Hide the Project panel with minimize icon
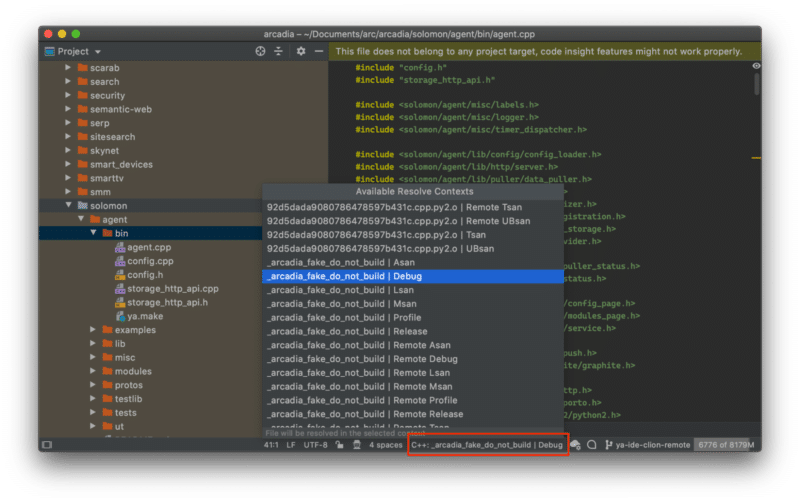Image resolution: width=800 pixels, height=503 pixels. tap(319, 51)
